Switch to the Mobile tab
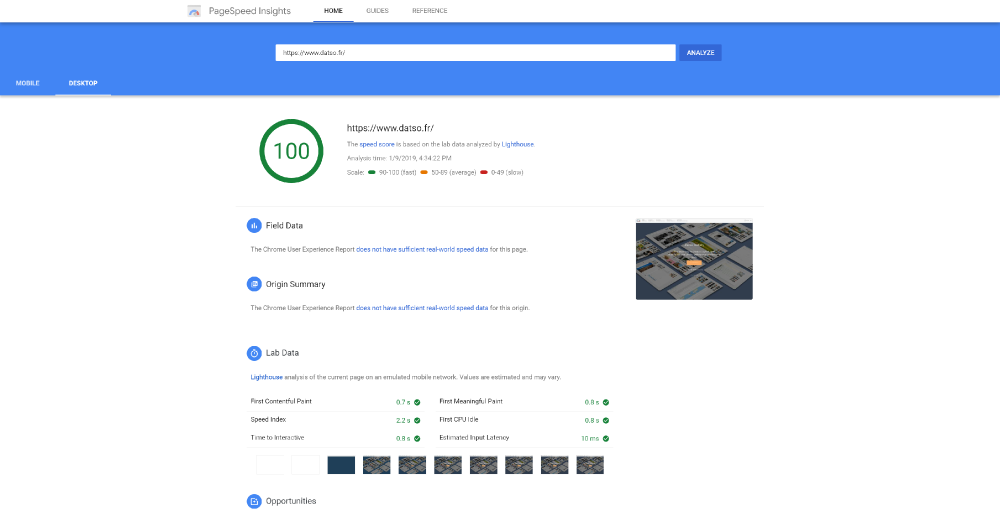The height and width of the screenshot is (511, 1000). click(28, 83)
